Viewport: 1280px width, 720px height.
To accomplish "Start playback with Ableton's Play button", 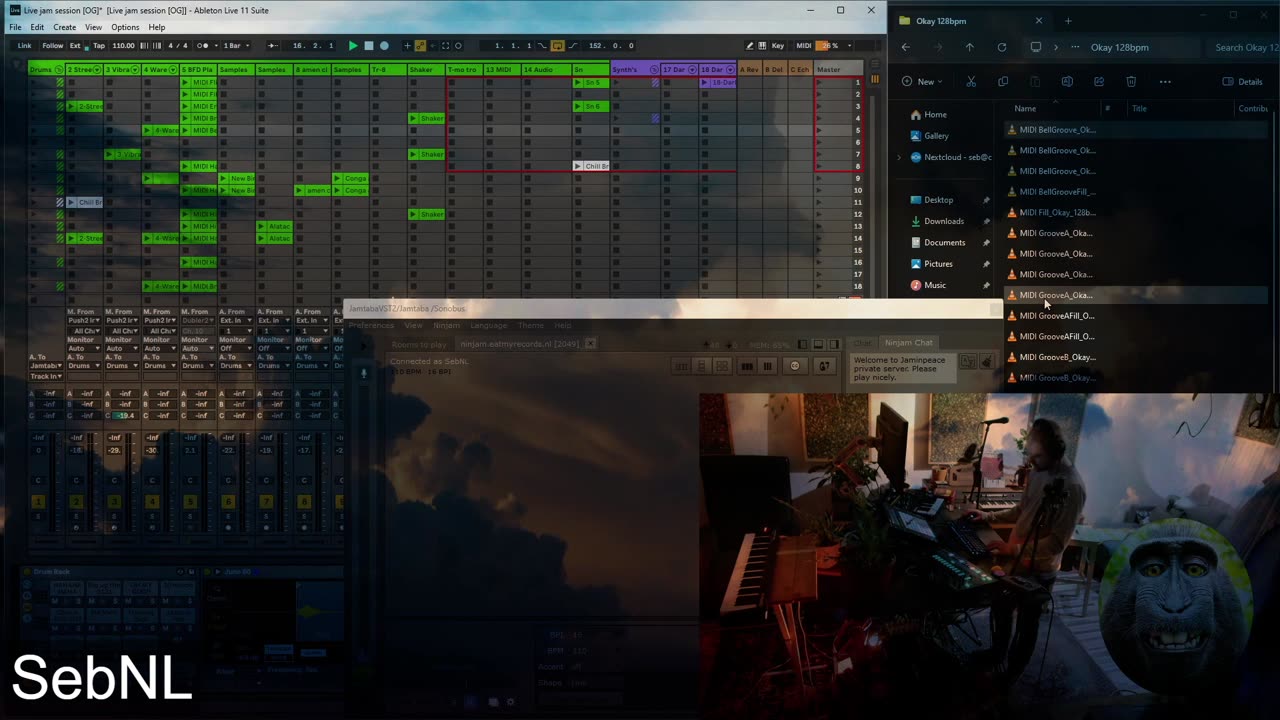I will coord(352,45).
